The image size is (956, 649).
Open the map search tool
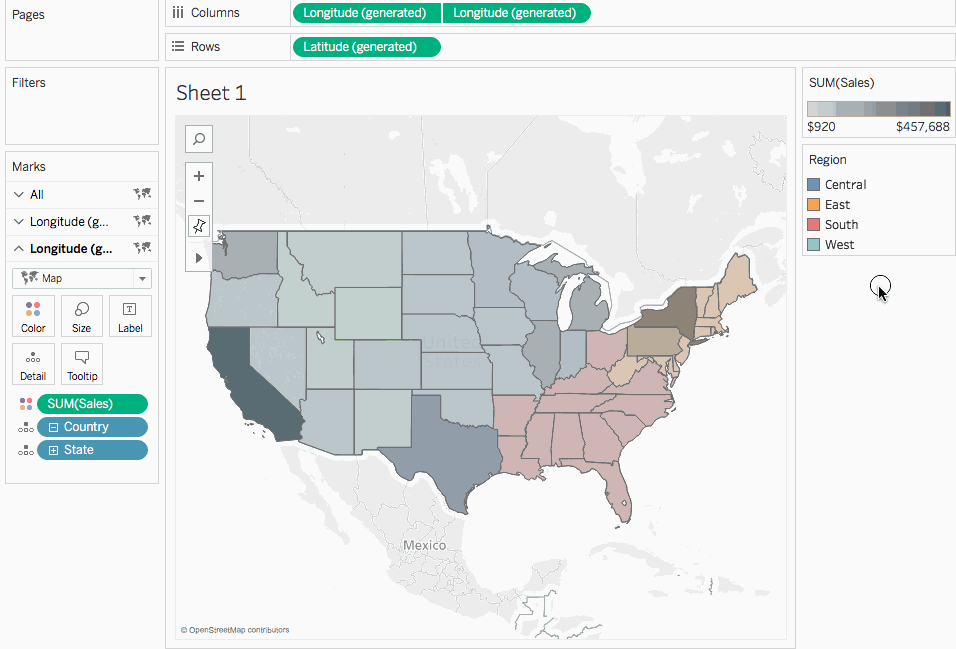pos(199,139)
